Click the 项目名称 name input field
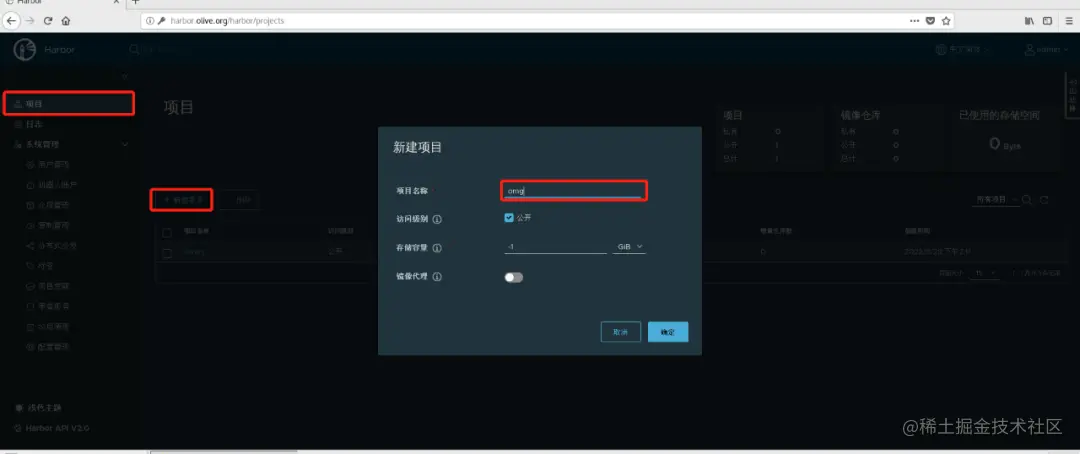 [573, 190]
